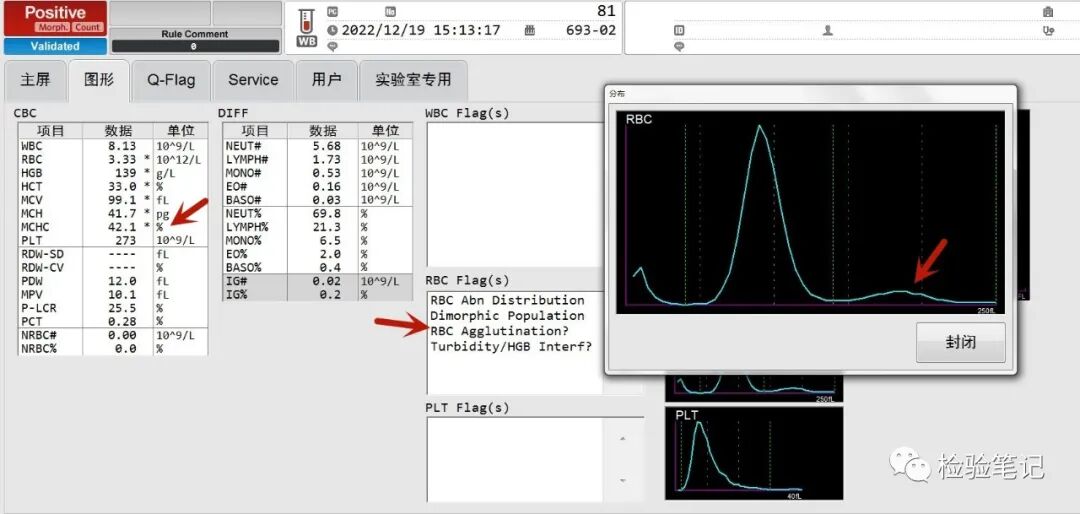This screenshot has height=514, width=1080.
Task: Click the Rule Comment box
Action: click(x=195, y=41)
